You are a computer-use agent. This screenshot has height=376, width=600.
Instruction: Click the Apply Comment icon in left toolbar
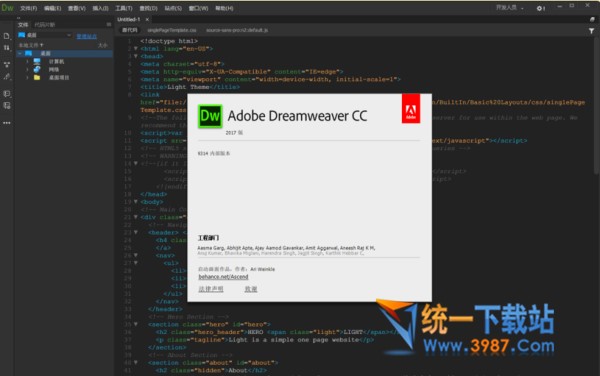[7, 94]
